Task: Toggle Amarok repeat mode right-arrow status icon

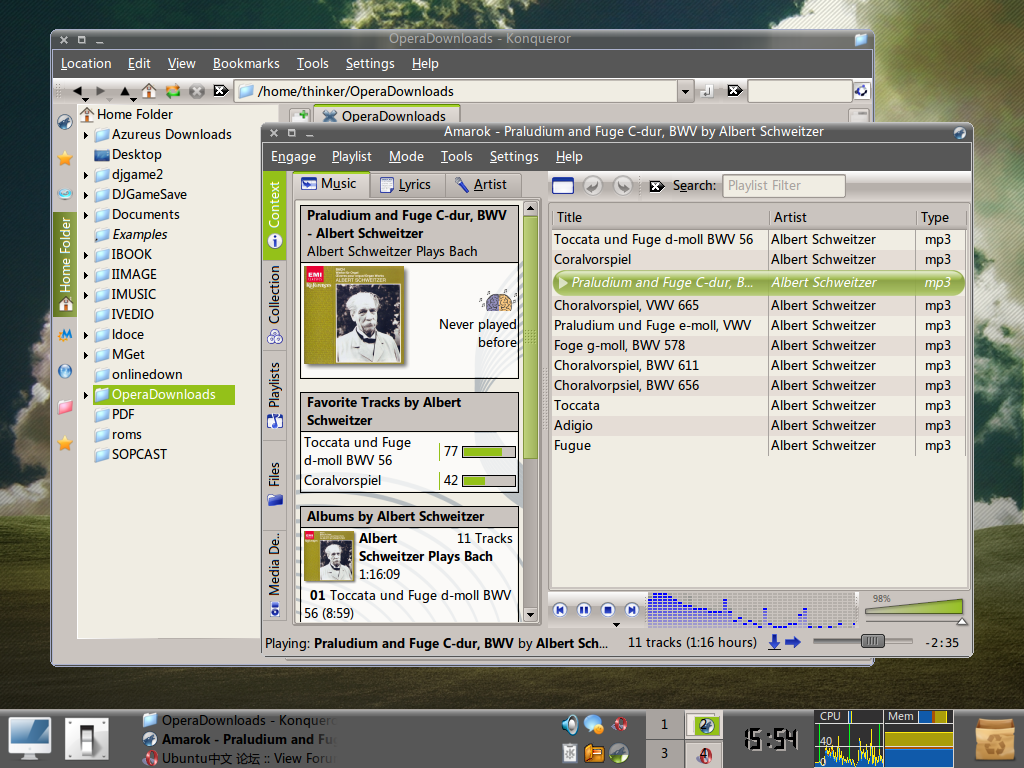Action: click(x=793, y=643)
